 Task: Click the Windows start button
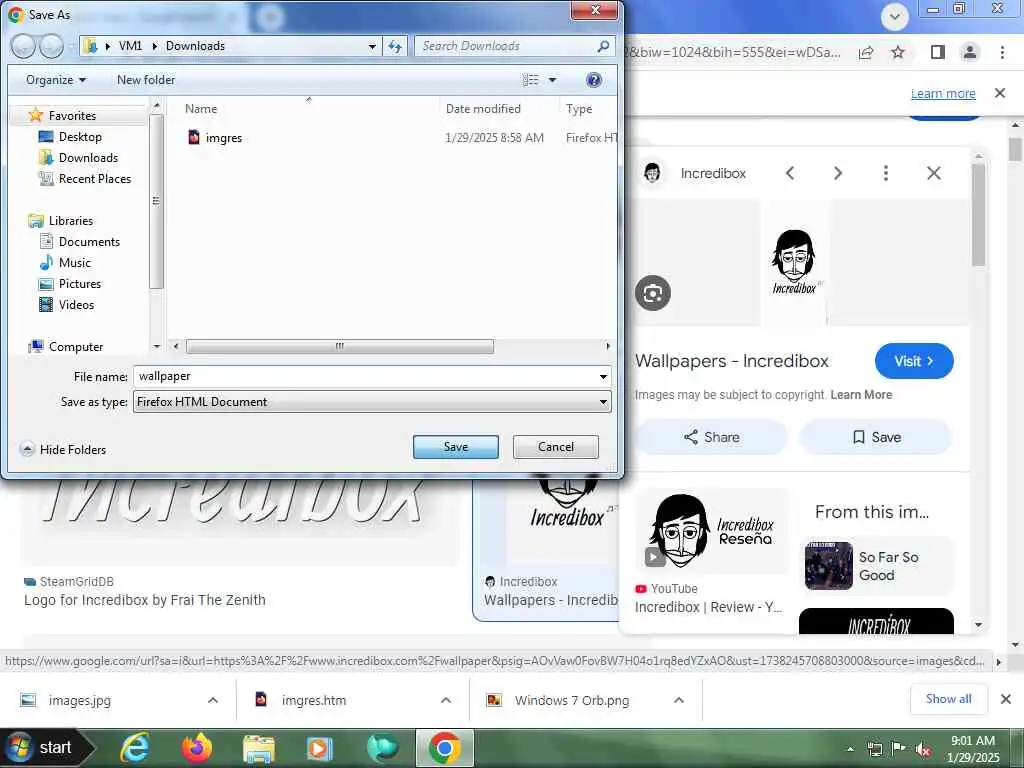46,748
